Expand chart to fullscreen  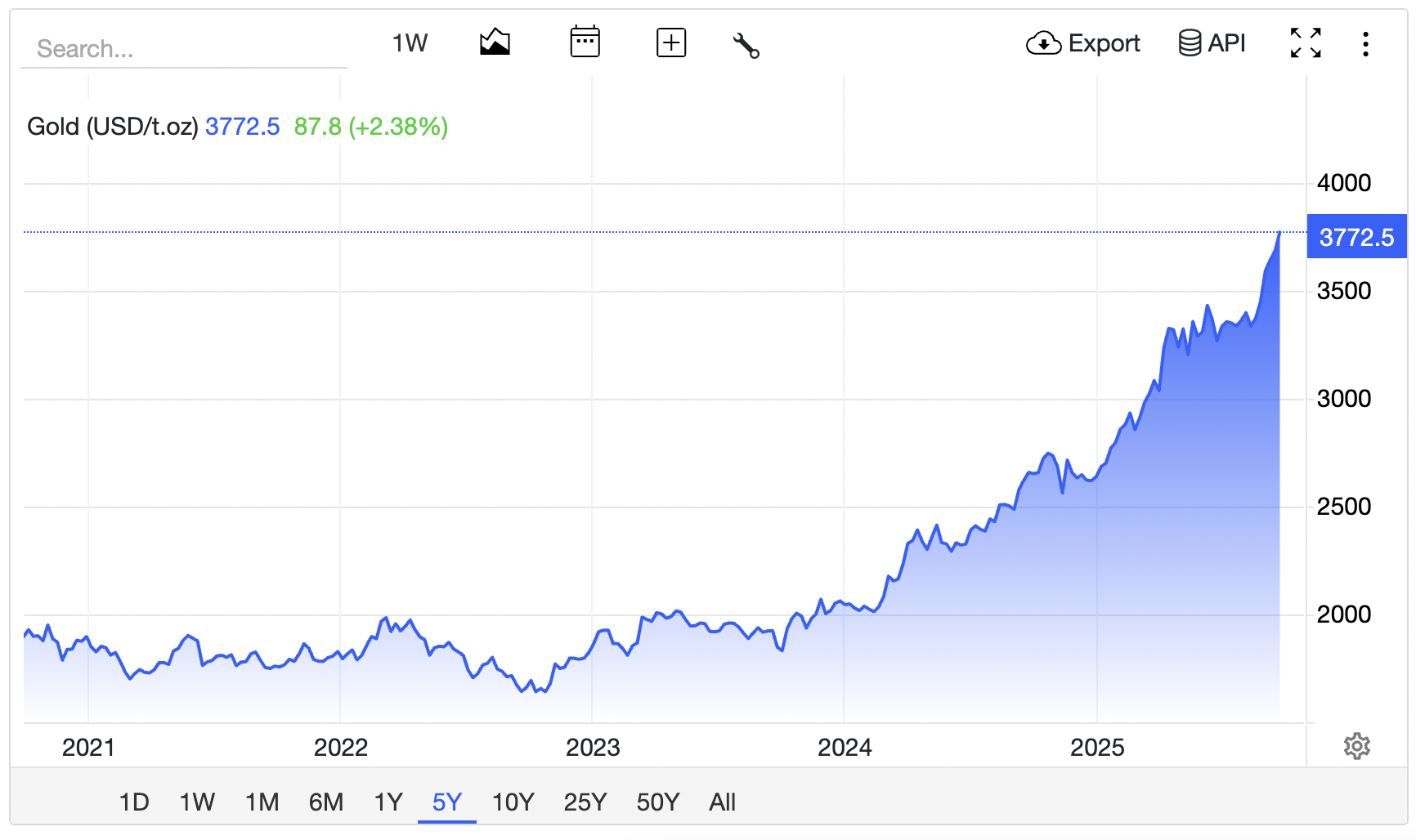[x=1305, y=42]
